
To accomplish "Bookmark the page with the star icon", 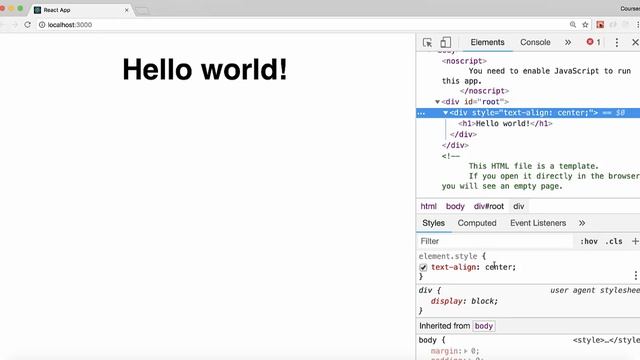I will tap(585, 25).
